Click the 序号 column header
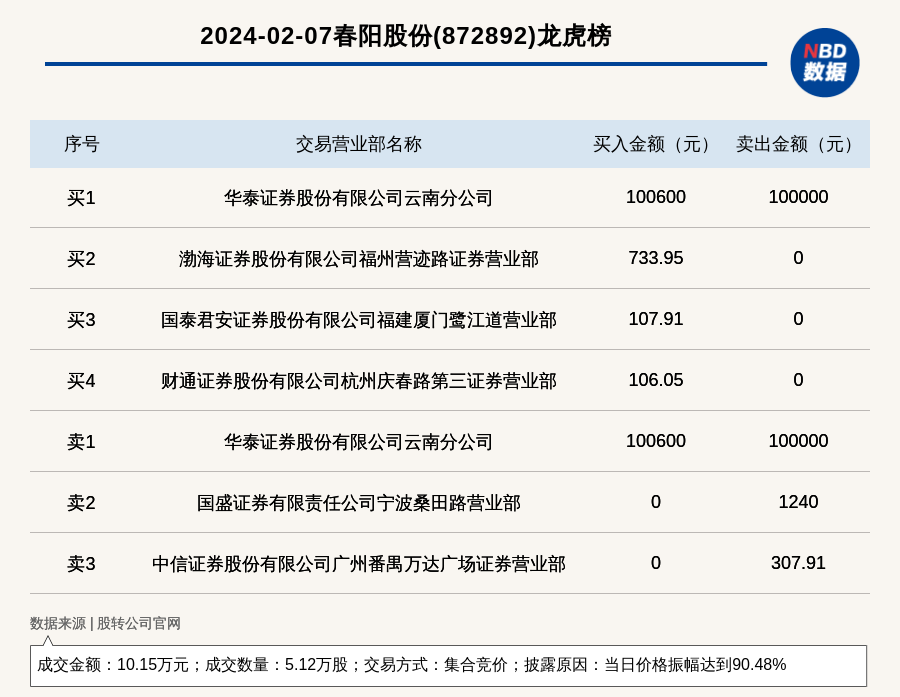 point(82,144)
